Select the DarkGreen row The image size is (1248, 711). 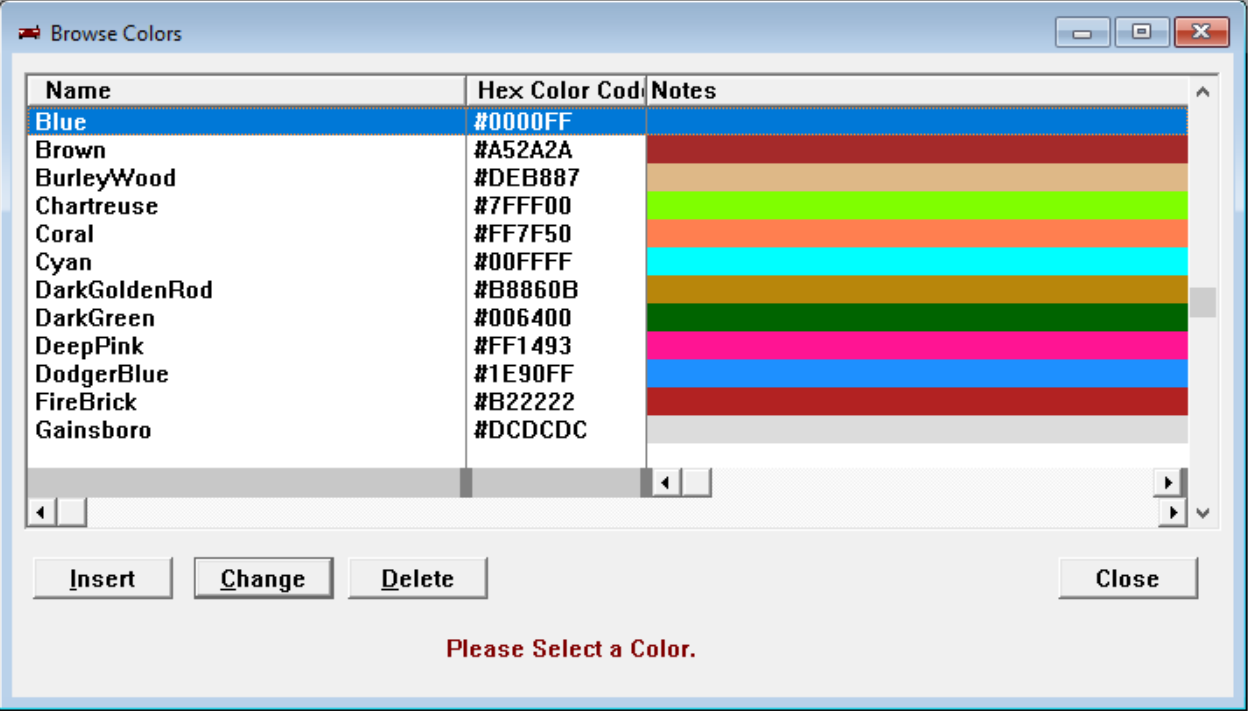(x=607, y=318)
